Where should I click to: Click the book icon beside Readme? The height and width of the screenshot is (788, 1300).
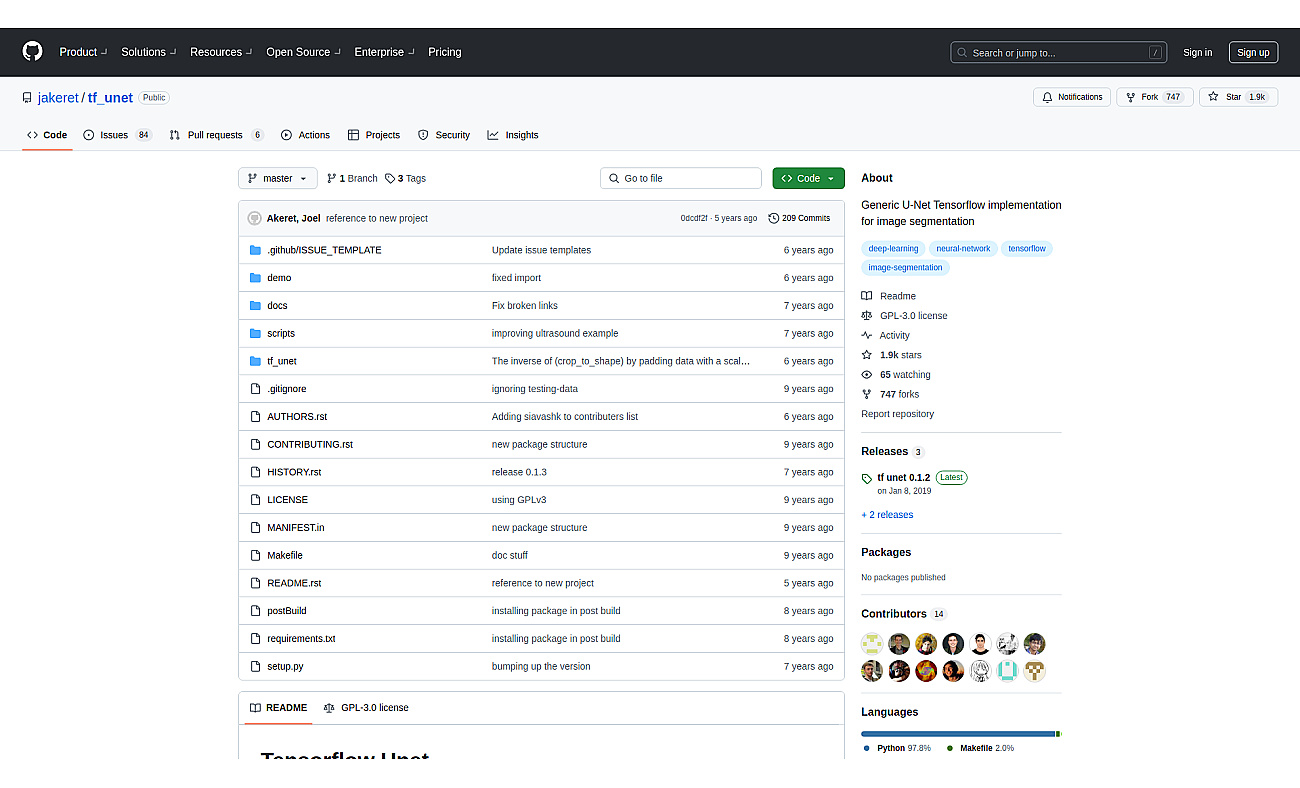(x=867, y=296)
